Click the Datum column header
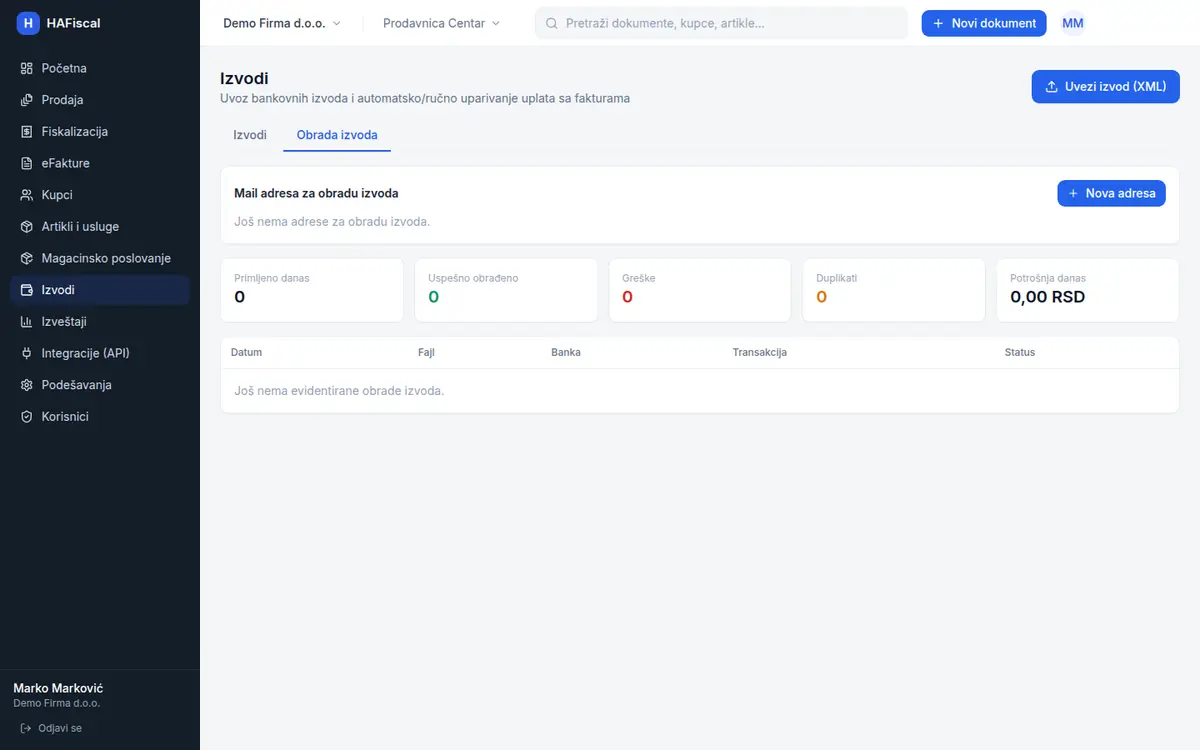The width and height of the screenshot is (1200, 750). 246,353
